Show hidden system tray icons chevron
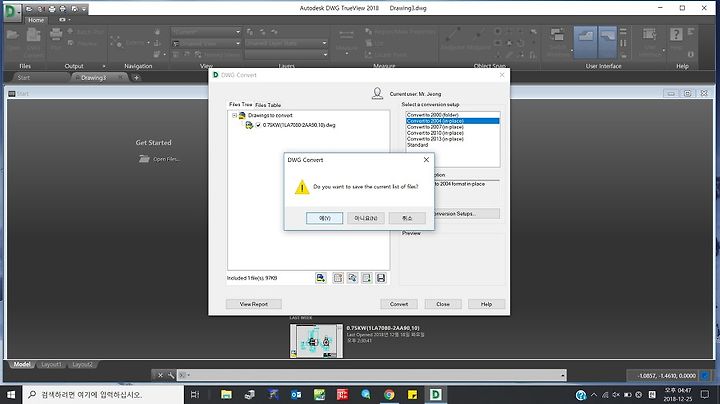This screenshot has width=720, height=404. (593, 394)
